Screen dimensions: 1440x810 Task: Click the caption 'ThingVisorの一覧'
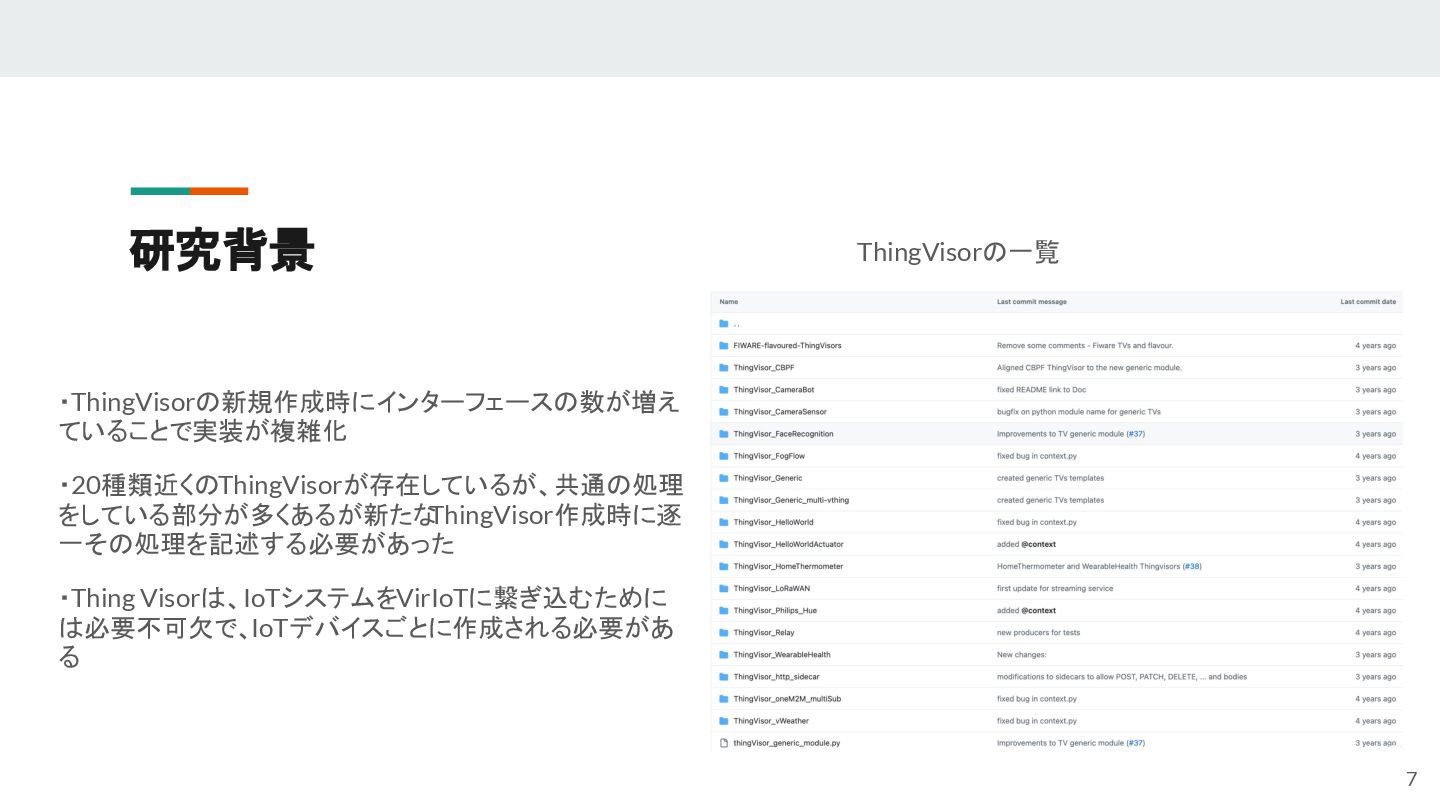pyautogui.click(x=957, y=251)
